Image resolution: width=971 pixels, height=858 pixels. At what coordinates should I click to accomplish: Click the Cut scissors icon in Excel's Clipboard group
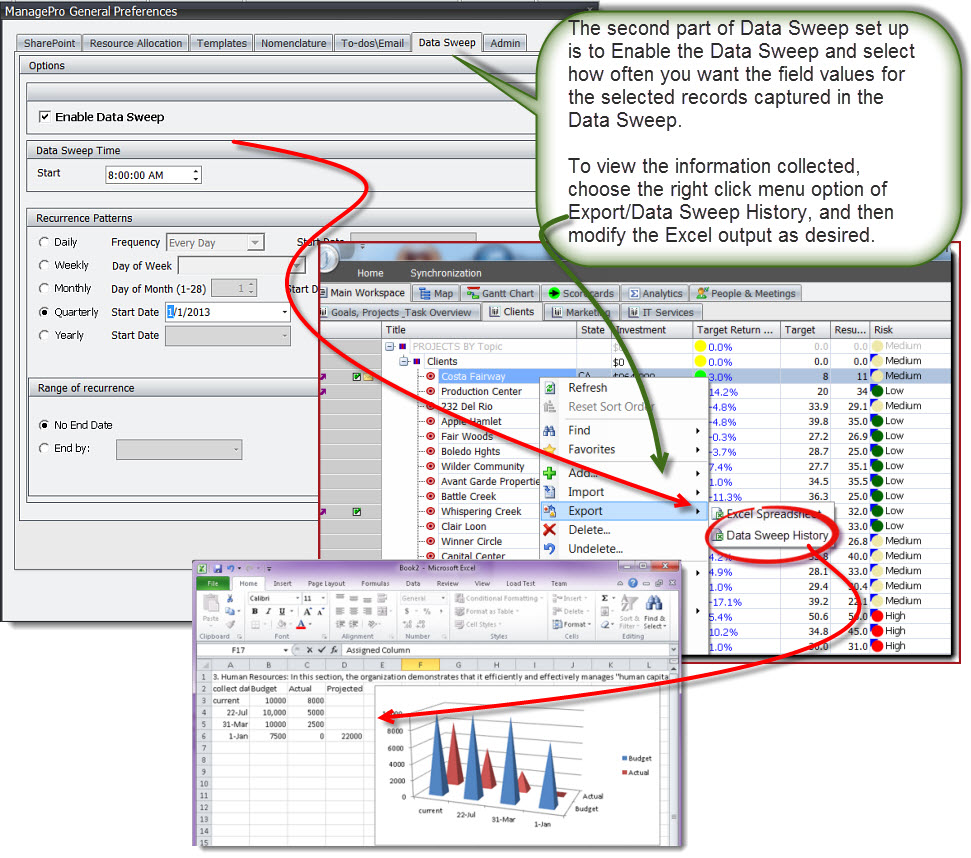click(x=230, y=599)
